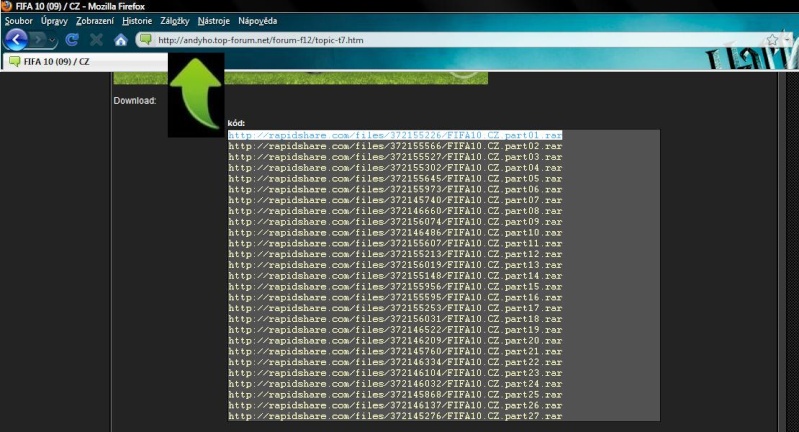The height and width of the screenshot is (432, 799).
Task: Click the FIFA10.CZ.part22.rar line
Action: pyautogui.click(x=395, y=362)
